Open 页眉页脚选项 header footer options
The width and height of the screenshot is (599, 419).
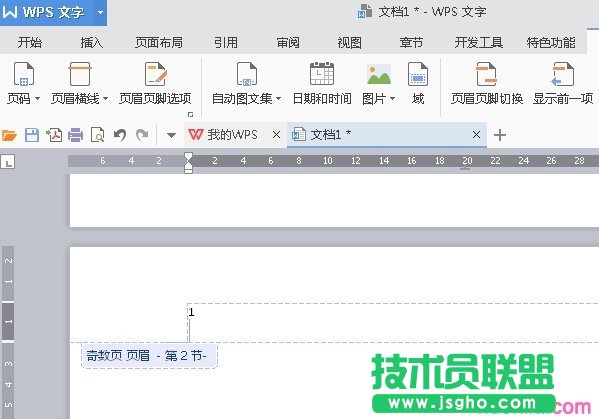pos(155,83)
